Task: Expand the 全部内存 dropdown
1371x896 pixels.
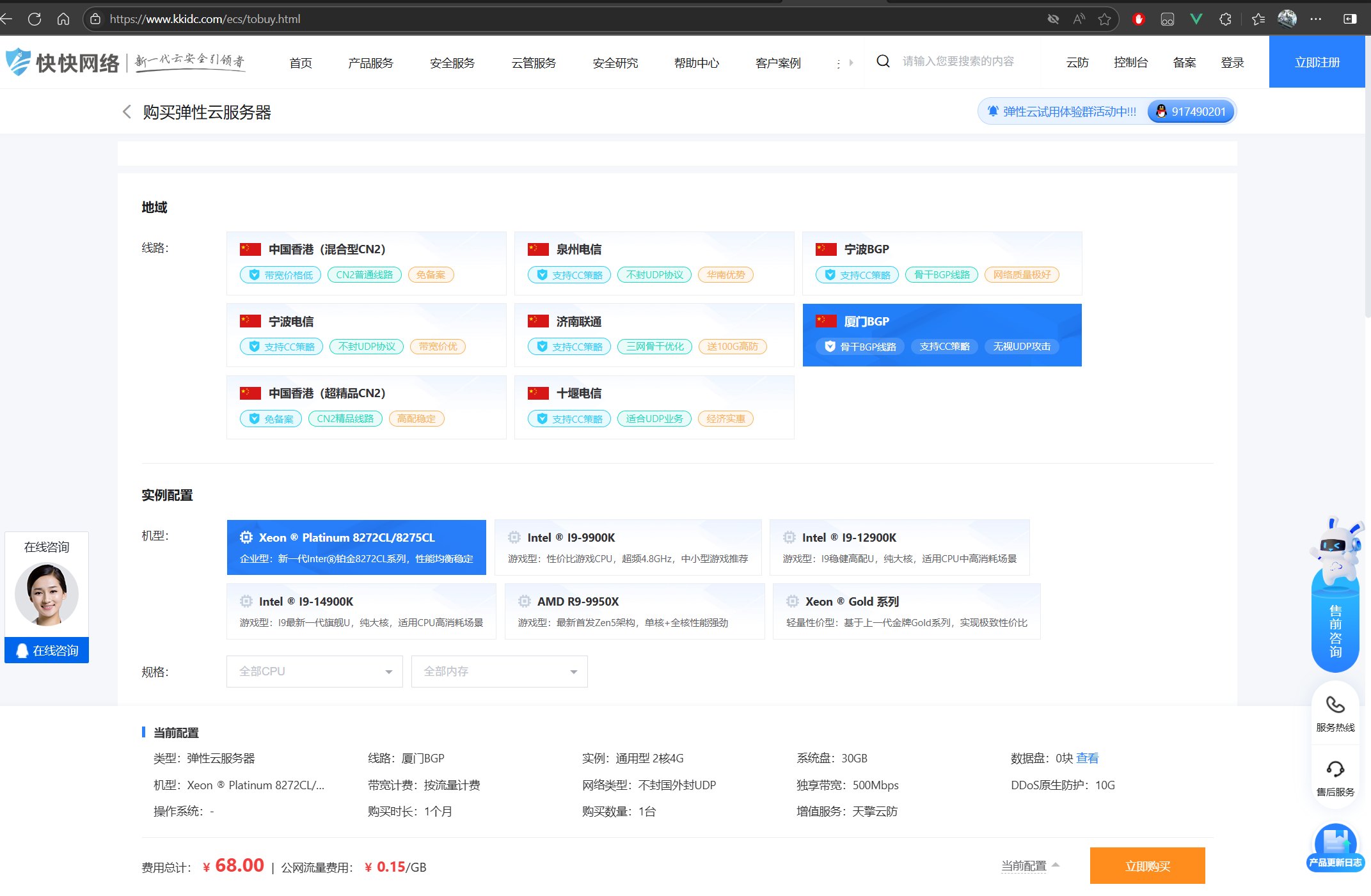Action: click(499, 672)
